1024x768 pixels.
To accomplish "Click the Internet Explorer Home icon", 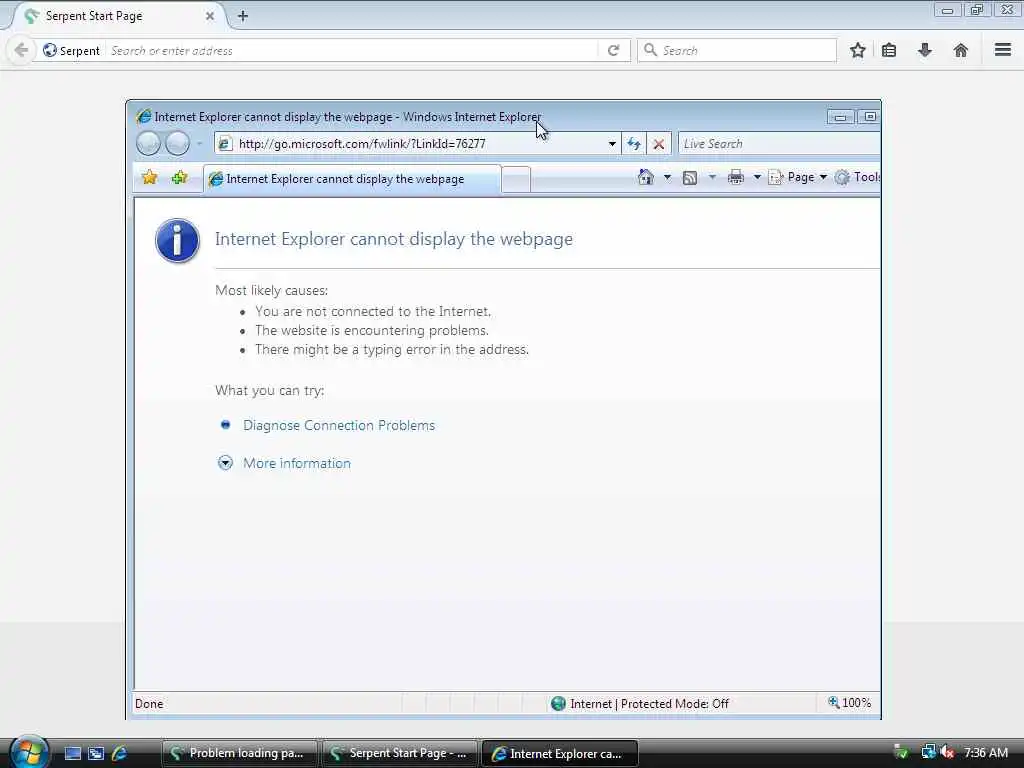I will coord(645,177).
